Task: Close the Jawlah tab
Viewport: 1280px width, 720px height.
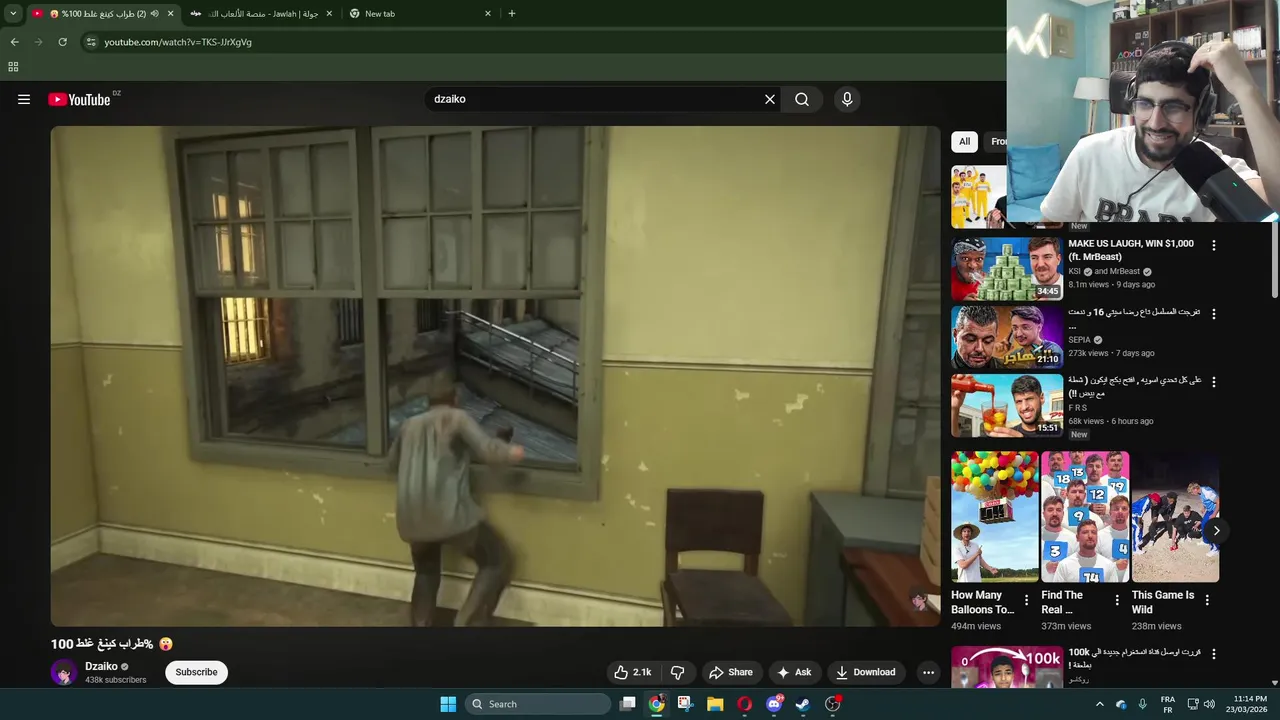Action: (328, 14)
